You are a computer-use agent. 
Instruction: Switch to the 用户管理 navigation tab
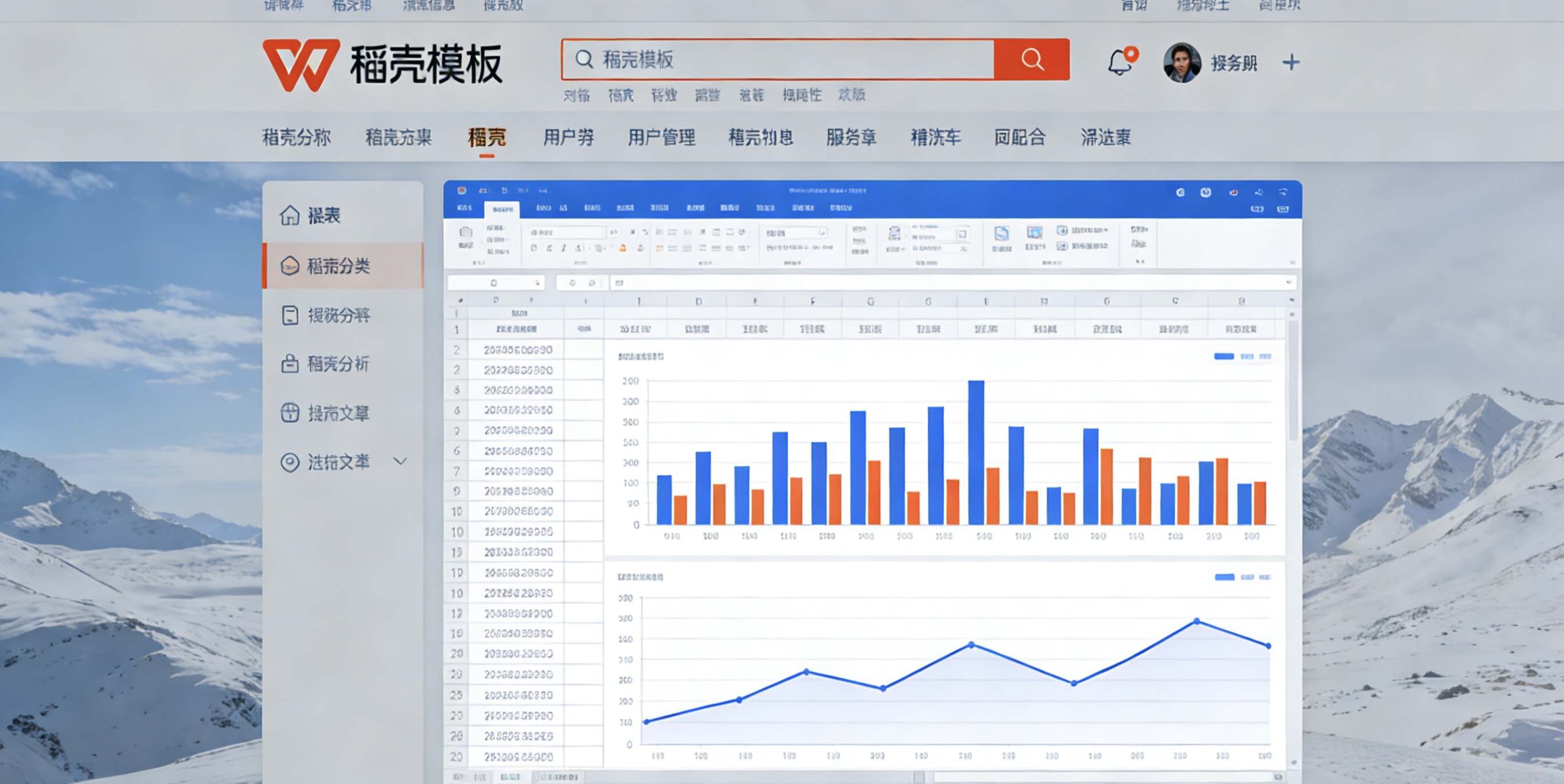(x=662, y=137)
